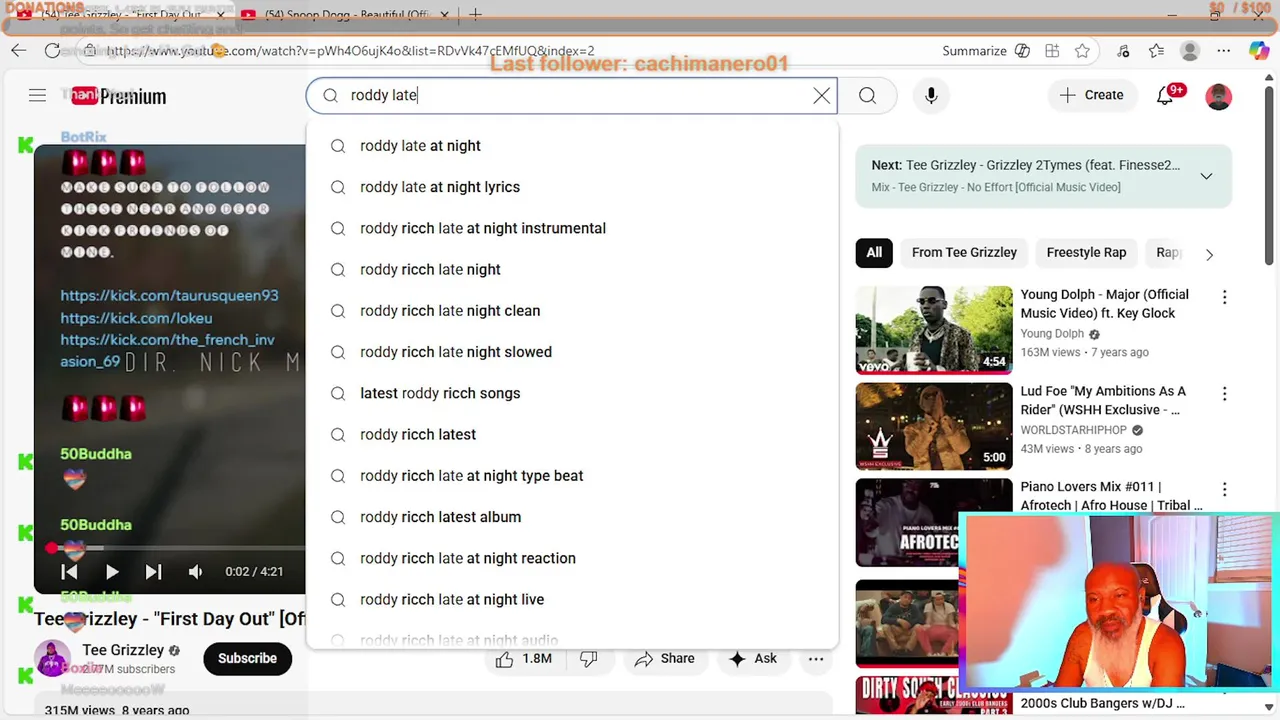The image size is (1280, 720).
Task: Open Tee Grizzley channel name link
Action: tap(123, 650)
